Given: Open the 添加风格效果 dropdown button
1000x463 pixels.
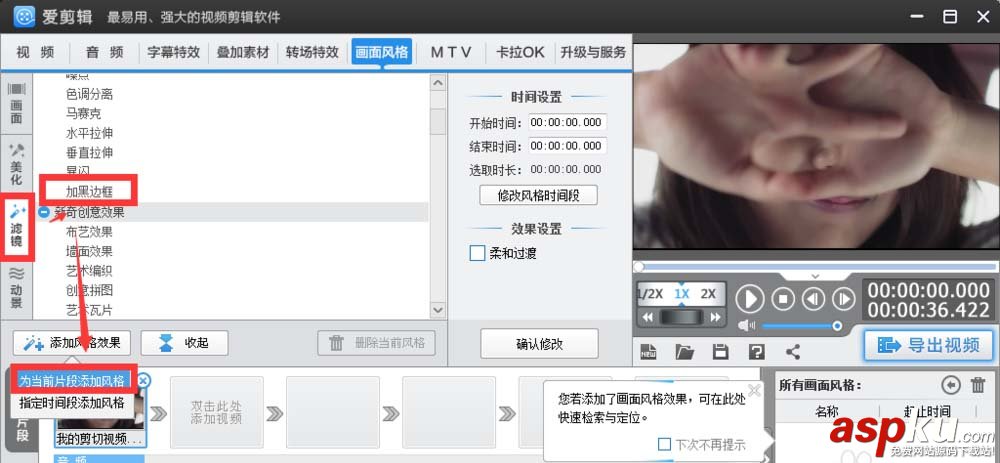Looking at the screenshot, I should pos(71,343).
